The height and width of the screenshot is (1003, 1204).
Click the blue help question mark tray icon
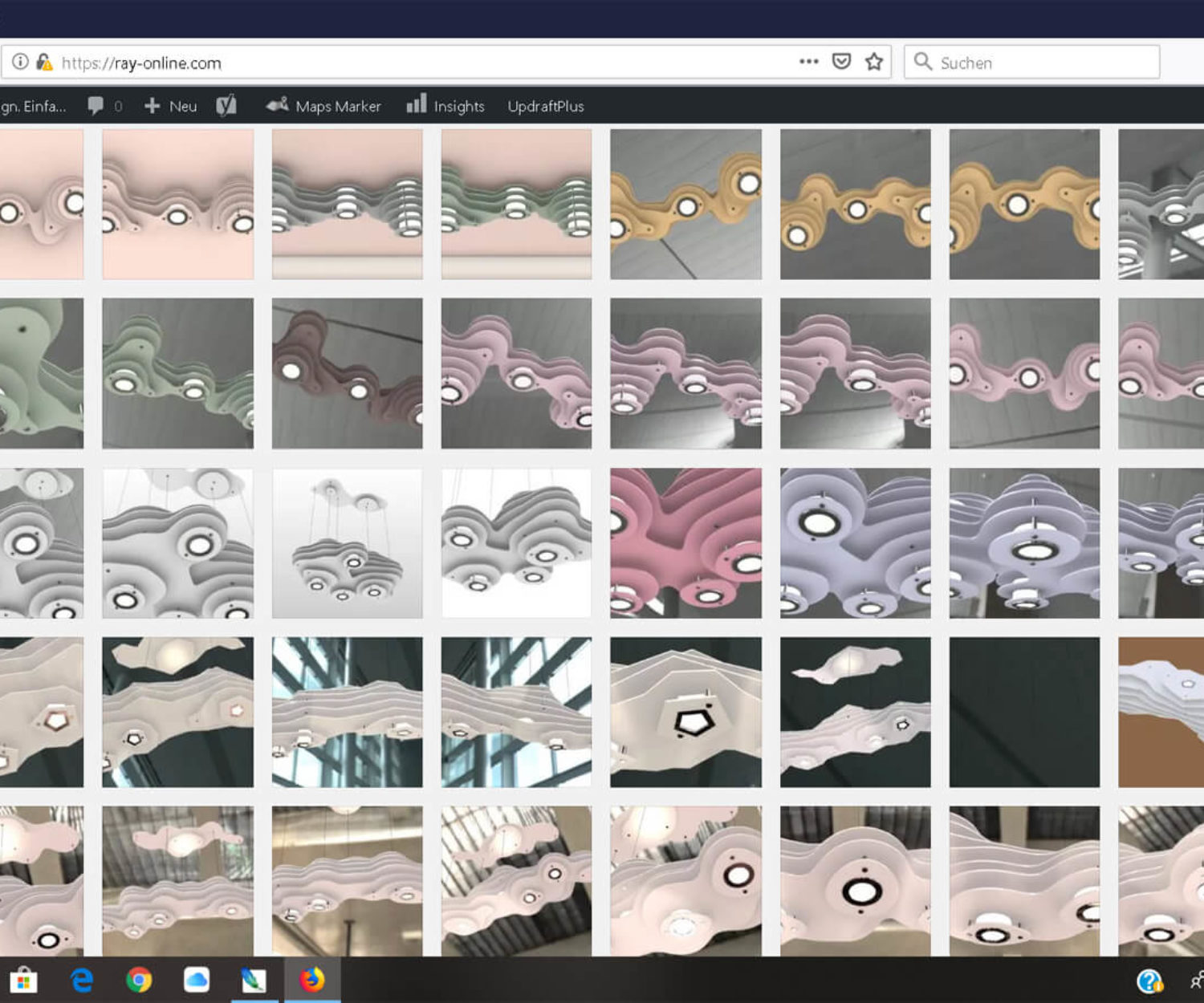(x=1149, y=981)
